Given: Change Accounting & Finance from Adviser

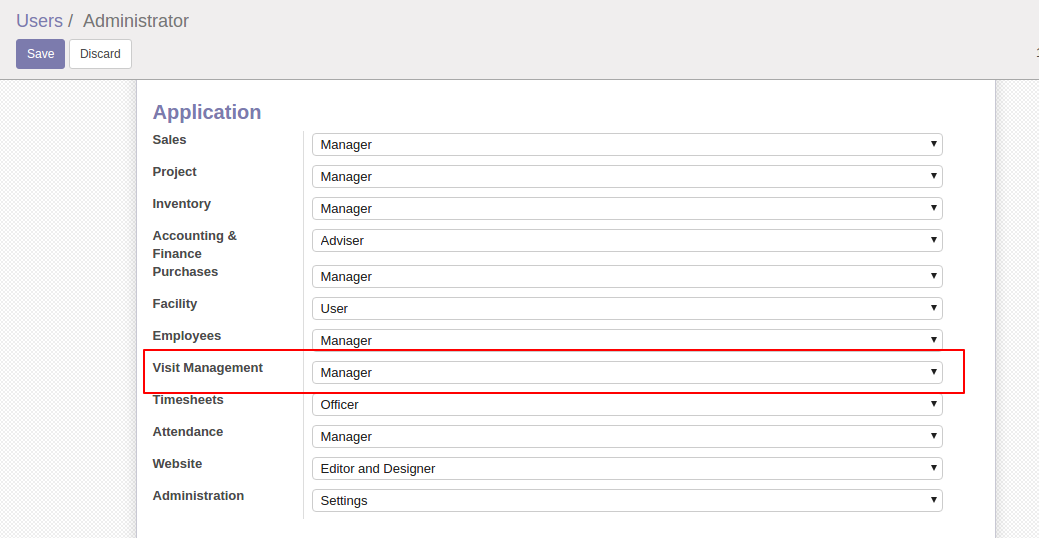Looking at the screenshot, I should 627,241.
